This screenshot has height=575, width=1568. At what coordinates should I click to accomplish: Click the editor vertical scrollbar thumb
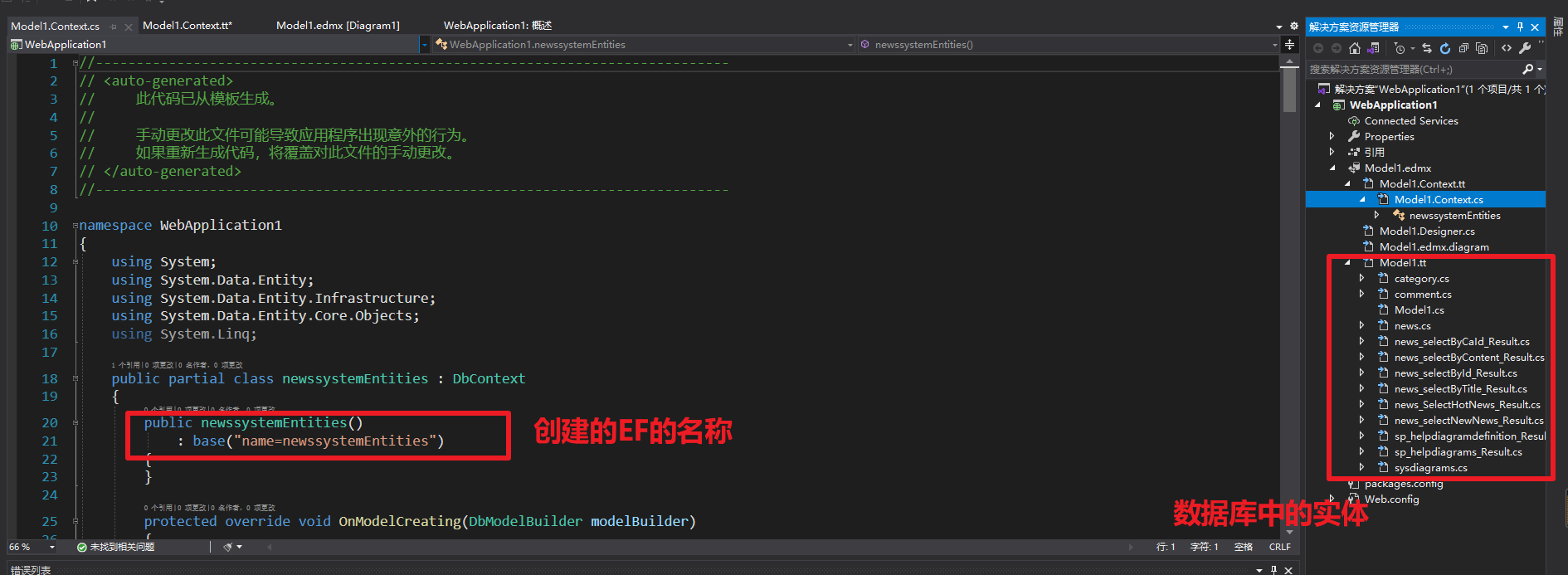[x=1289, y=90]
